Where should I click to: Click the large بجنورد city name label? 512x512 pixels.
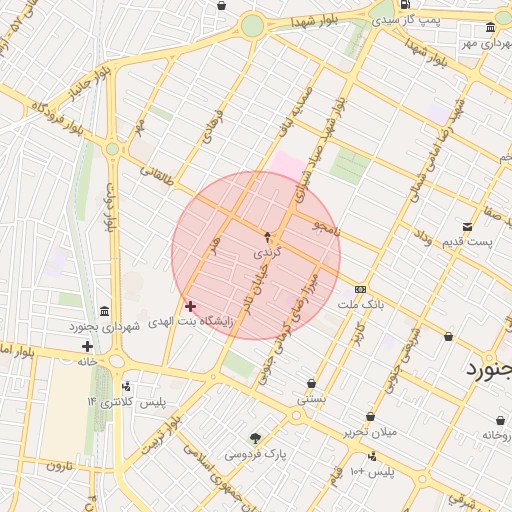[x=489, y=369]
